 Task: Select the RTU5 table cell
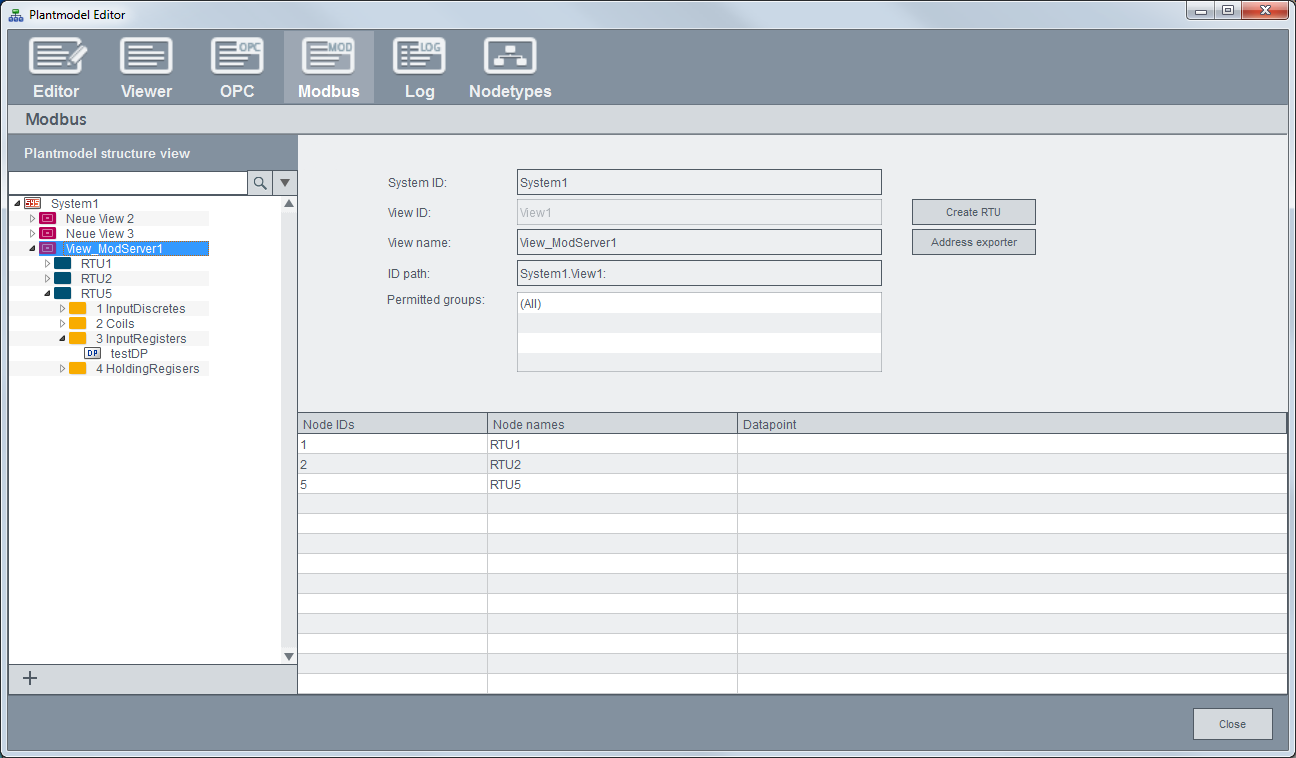pos(612,484)
